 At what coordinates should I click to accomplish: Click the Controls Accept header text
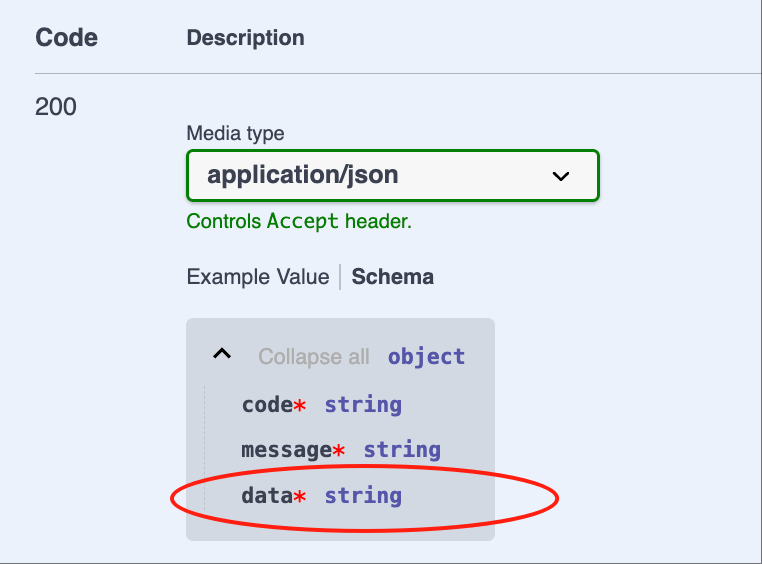coord(299,222)
